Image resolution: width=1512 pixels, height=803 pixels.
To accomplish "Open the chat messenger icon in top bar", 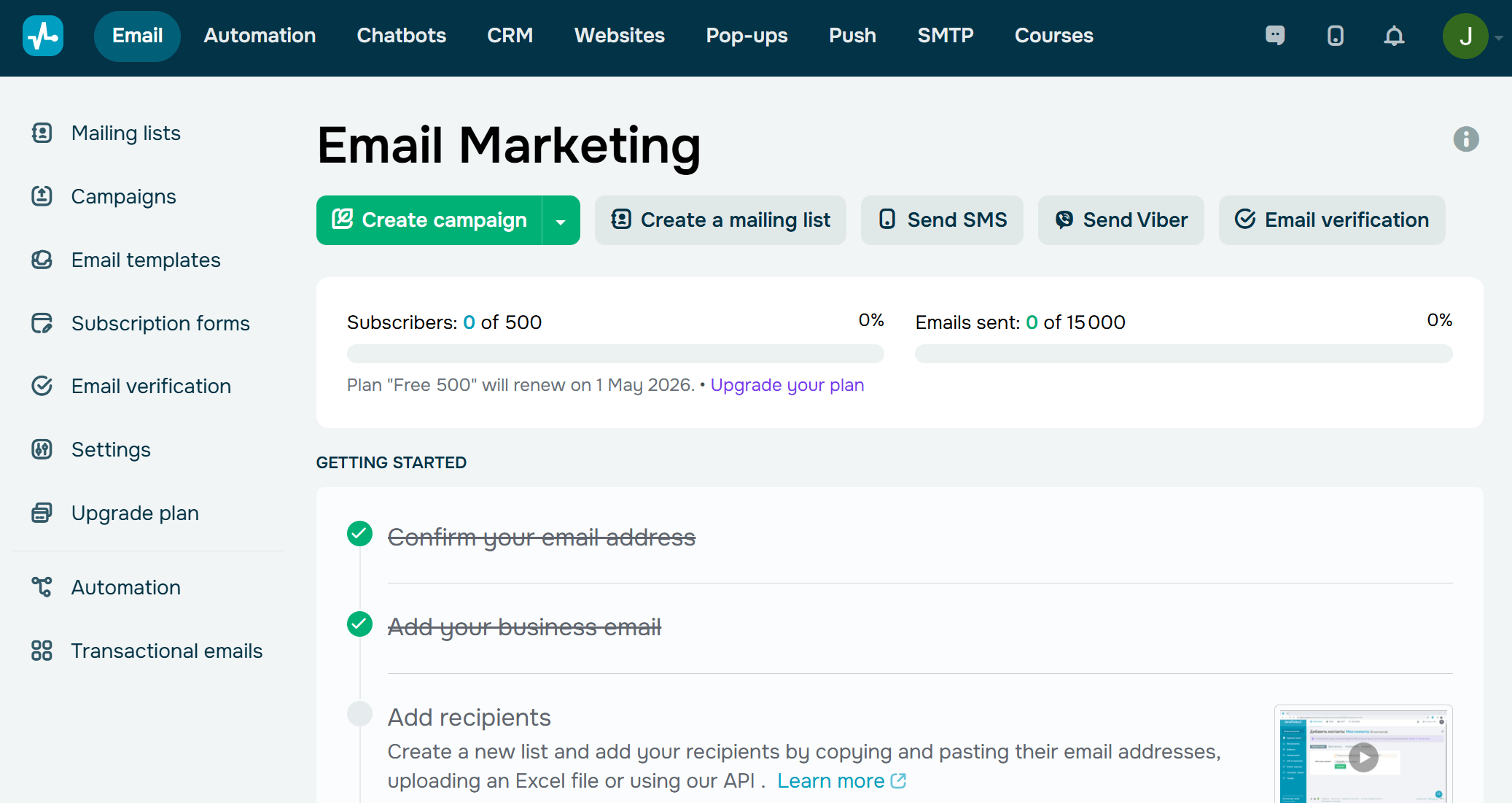I will (1275, 36).
